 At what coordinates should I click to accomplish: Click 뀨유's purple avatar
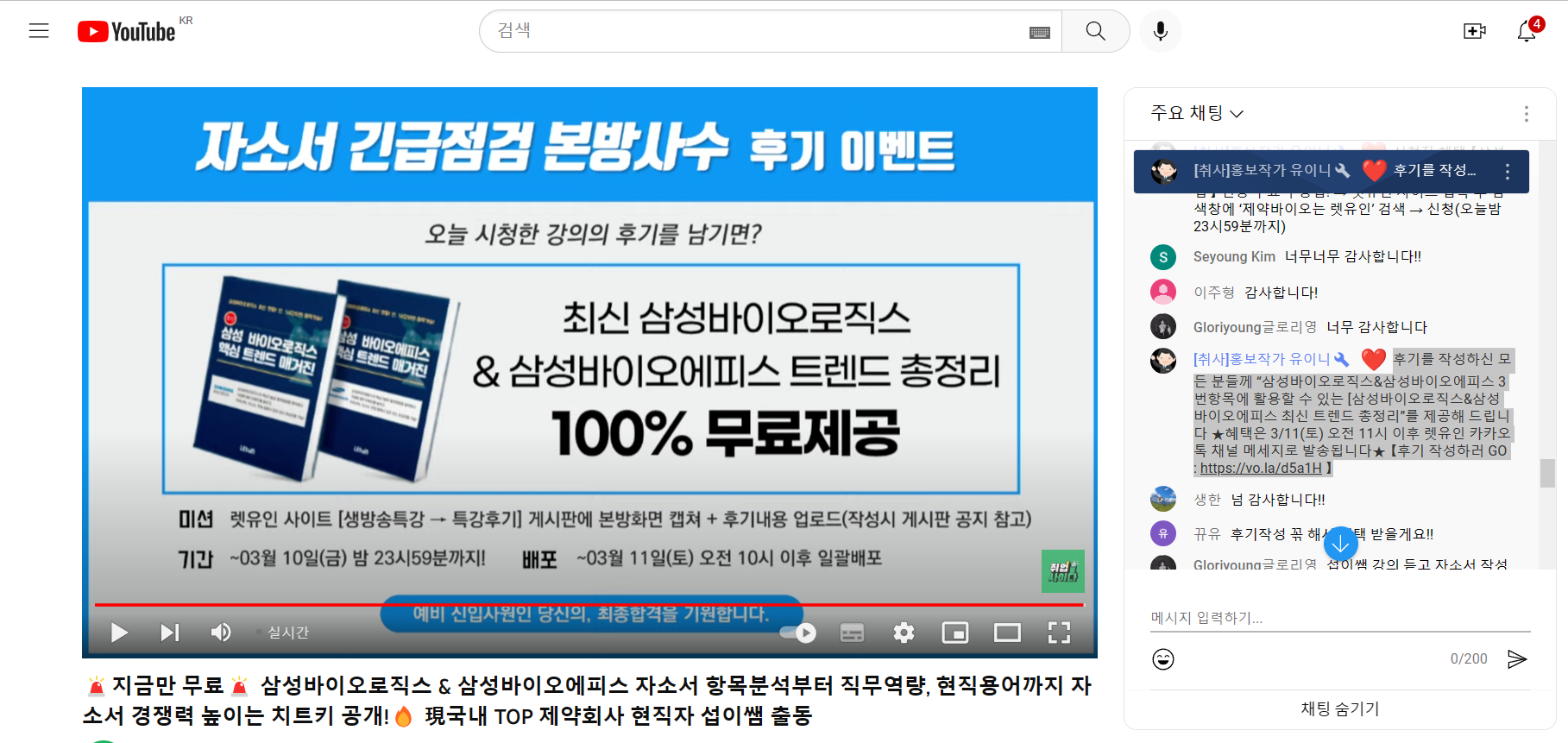pos(1163,533)
